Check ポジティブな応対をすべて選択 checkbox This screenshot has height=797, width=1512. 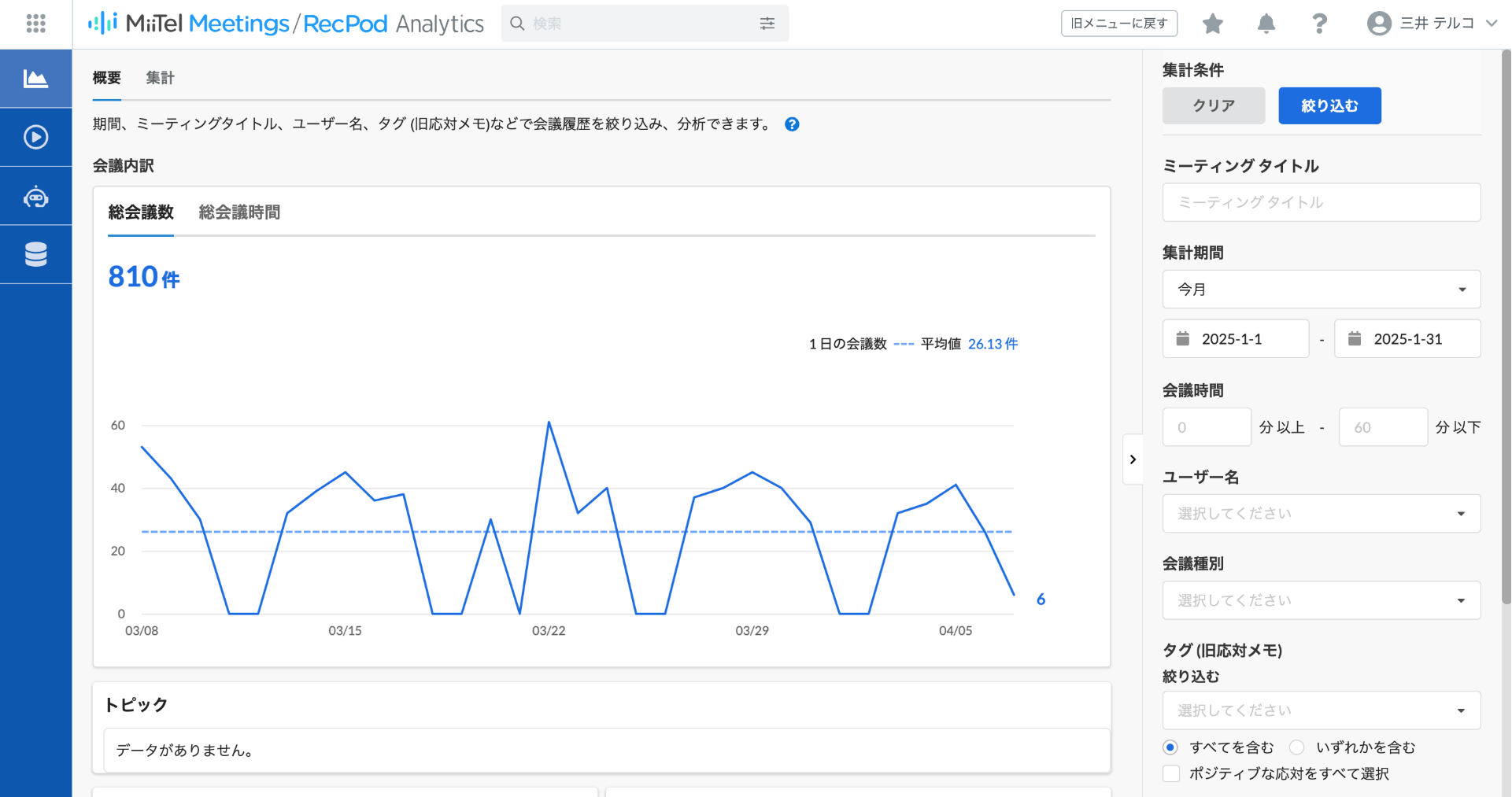pos(1171,773)
